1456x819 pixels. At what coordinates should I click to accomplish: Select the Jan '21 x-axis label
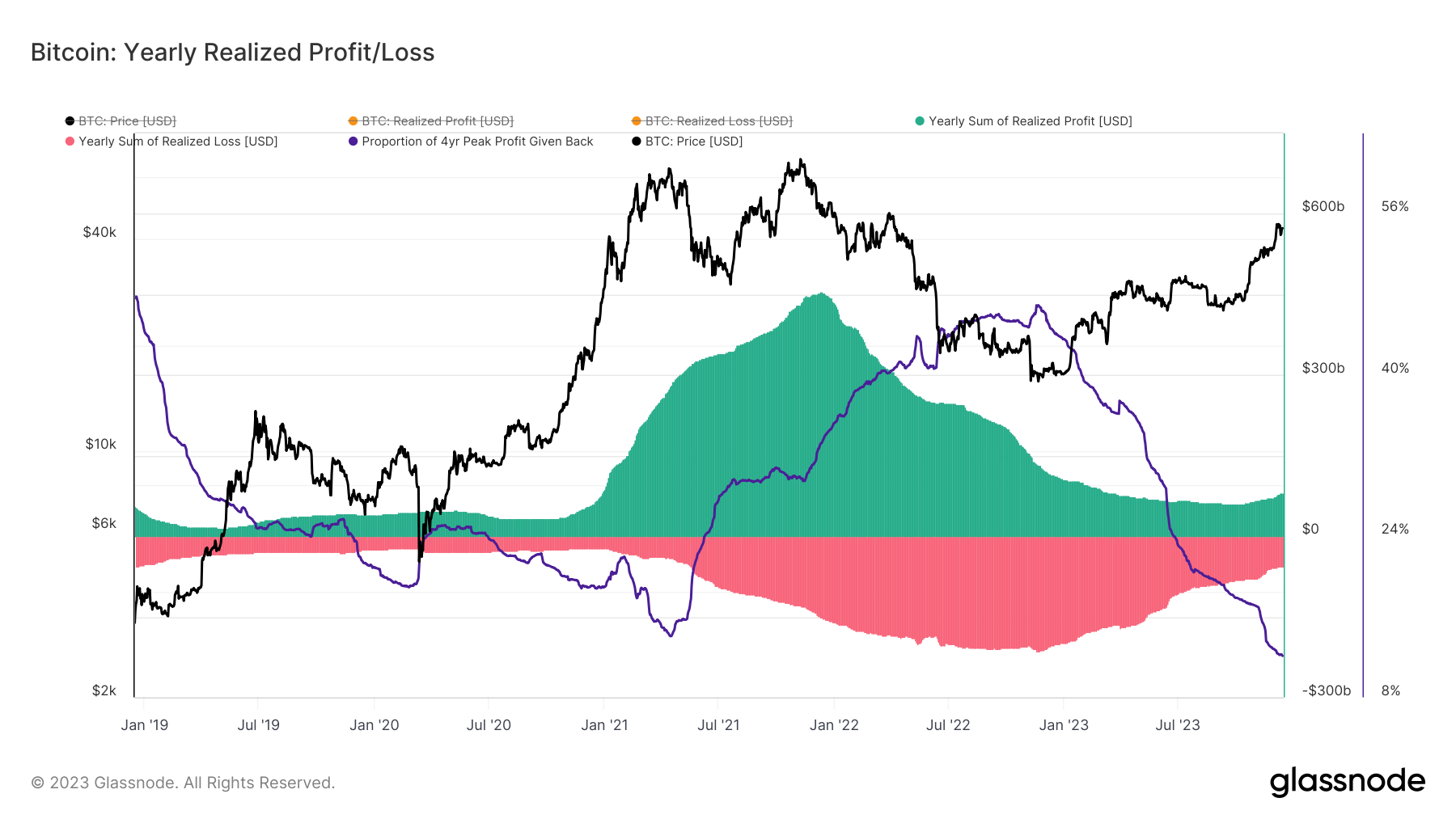click(x=604, y=725)
